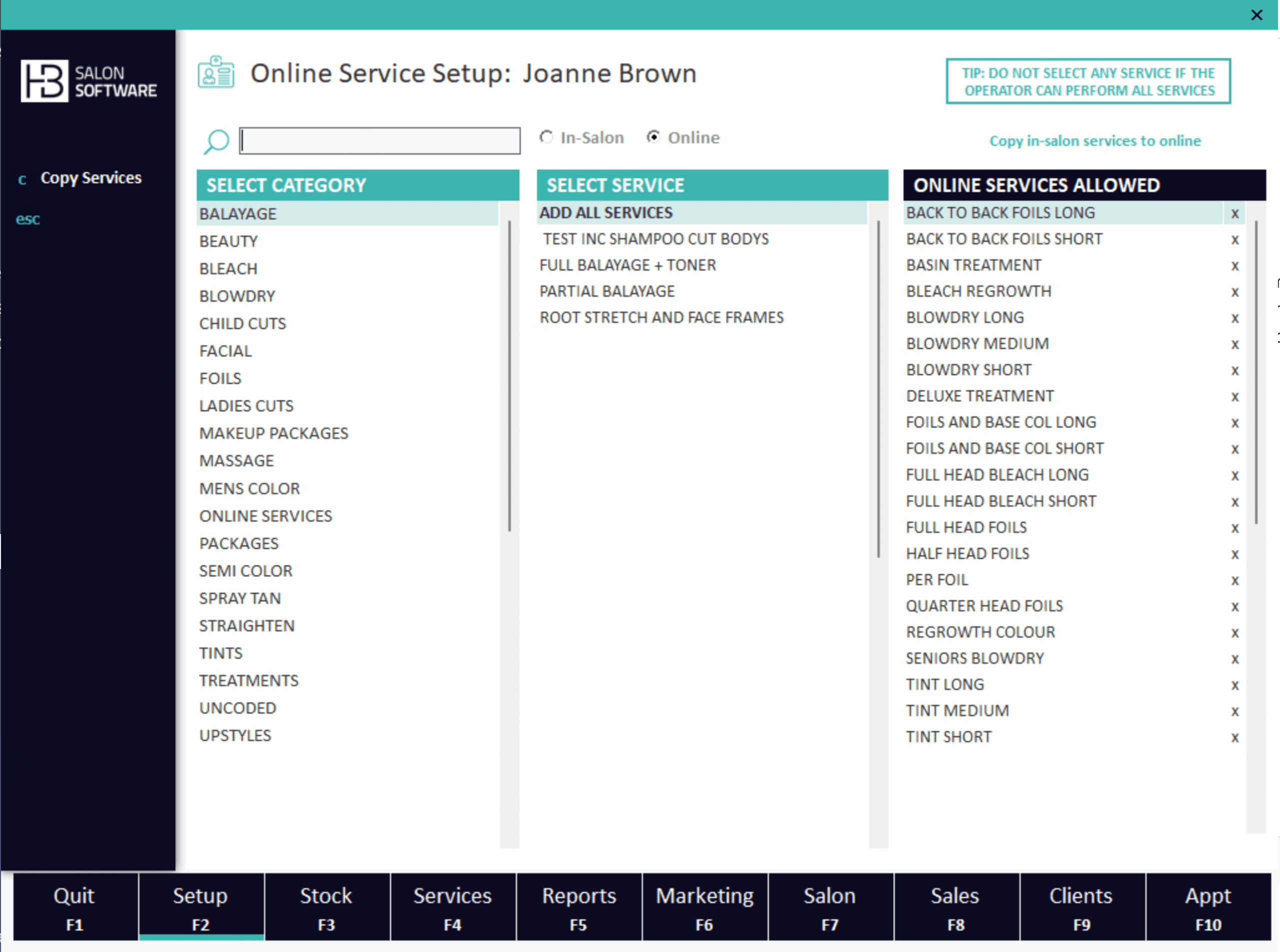Remove FULL HEAD FOILS using its X
This screenshot has height=952, width=1280.
click(1235, 528)
